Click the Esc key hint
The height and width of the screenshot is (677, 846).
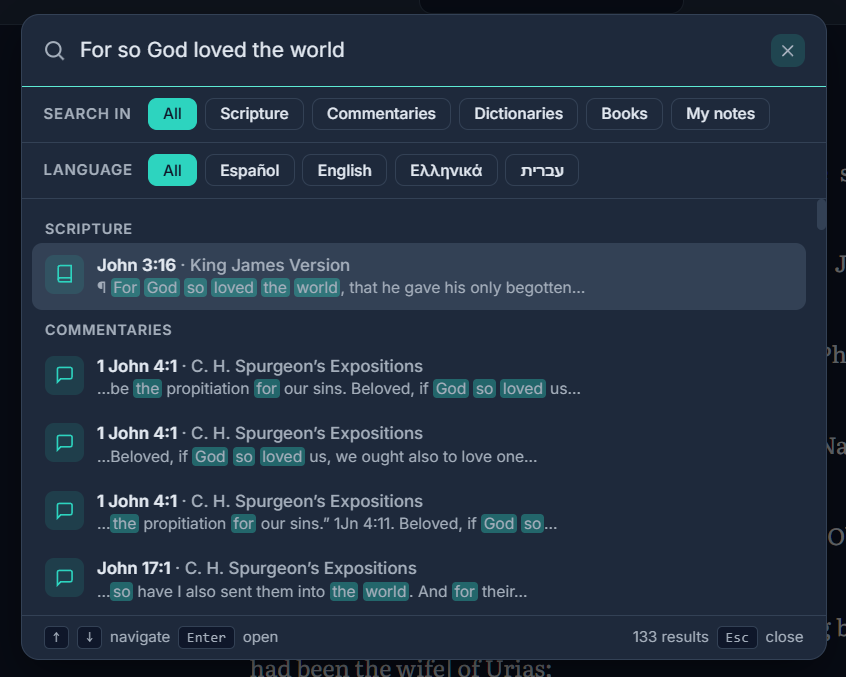(x=737, y=637)
